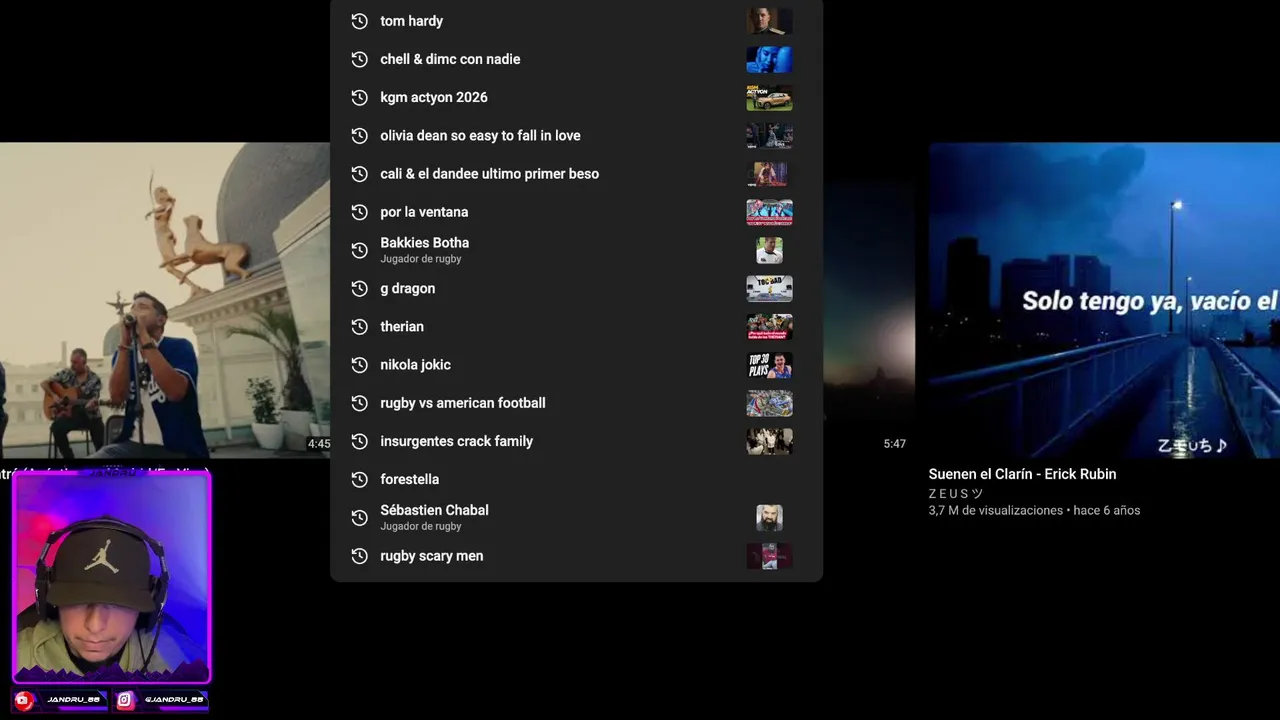Open the Z E U S channel link
The width and height of the screenshot is (1280, 720).
coord(955,494)
